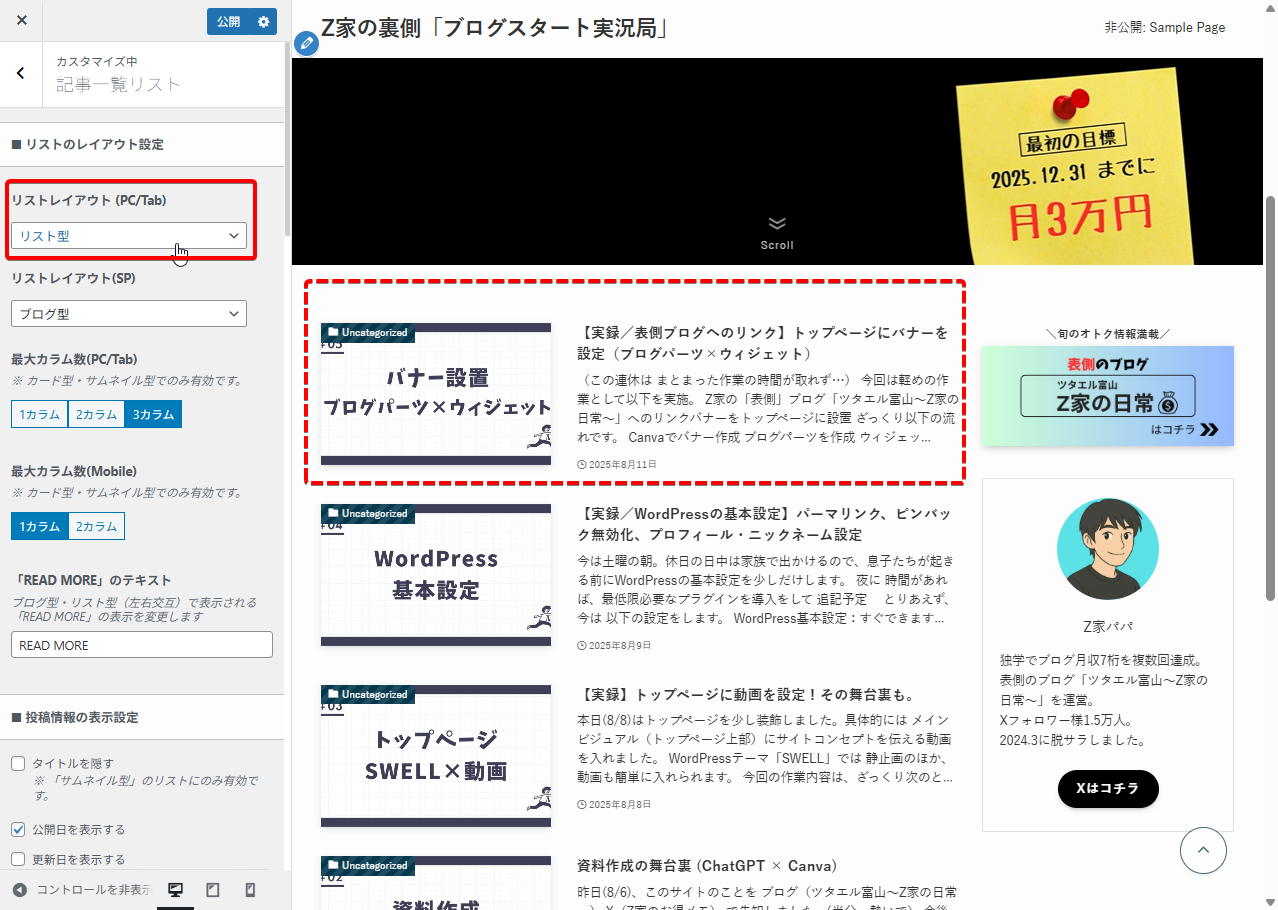Open 非公開: Sample Page menu link
The width and height of the screenshot is (1278, 910).
(1165, 28)
